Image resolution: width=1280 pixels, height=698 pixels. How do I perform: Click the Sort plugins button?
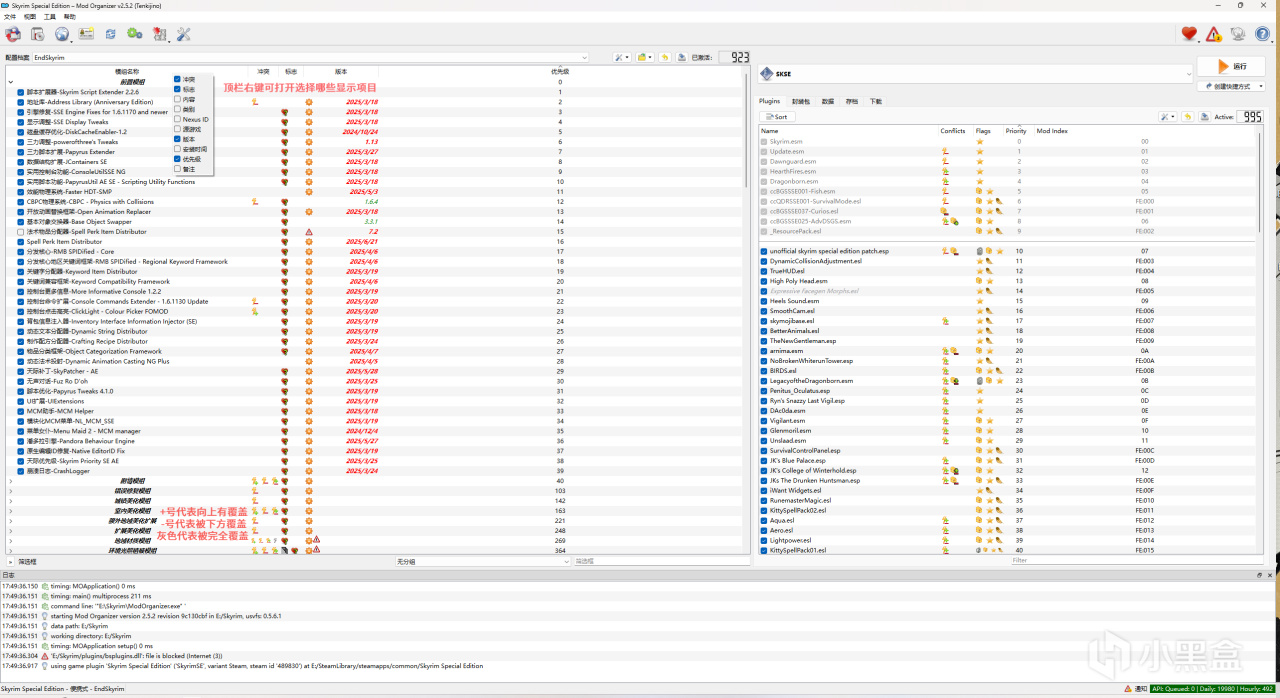776,117
